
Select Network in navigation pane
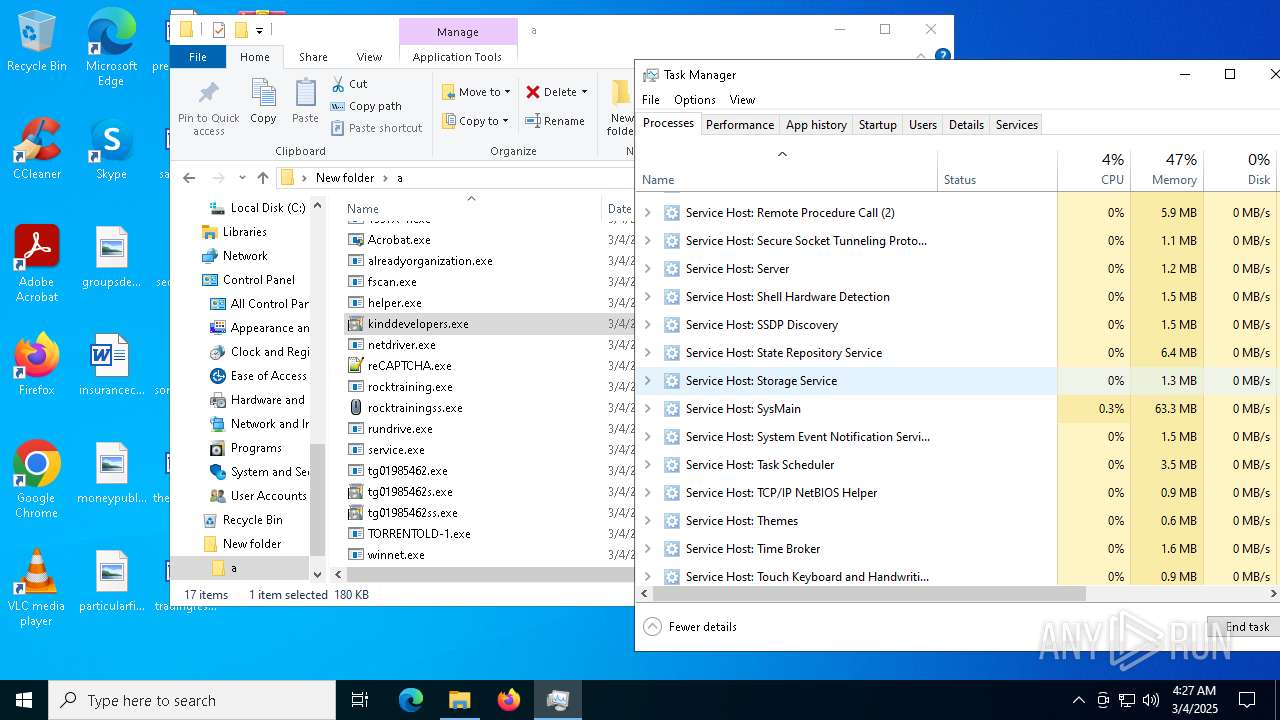[245, 256]
